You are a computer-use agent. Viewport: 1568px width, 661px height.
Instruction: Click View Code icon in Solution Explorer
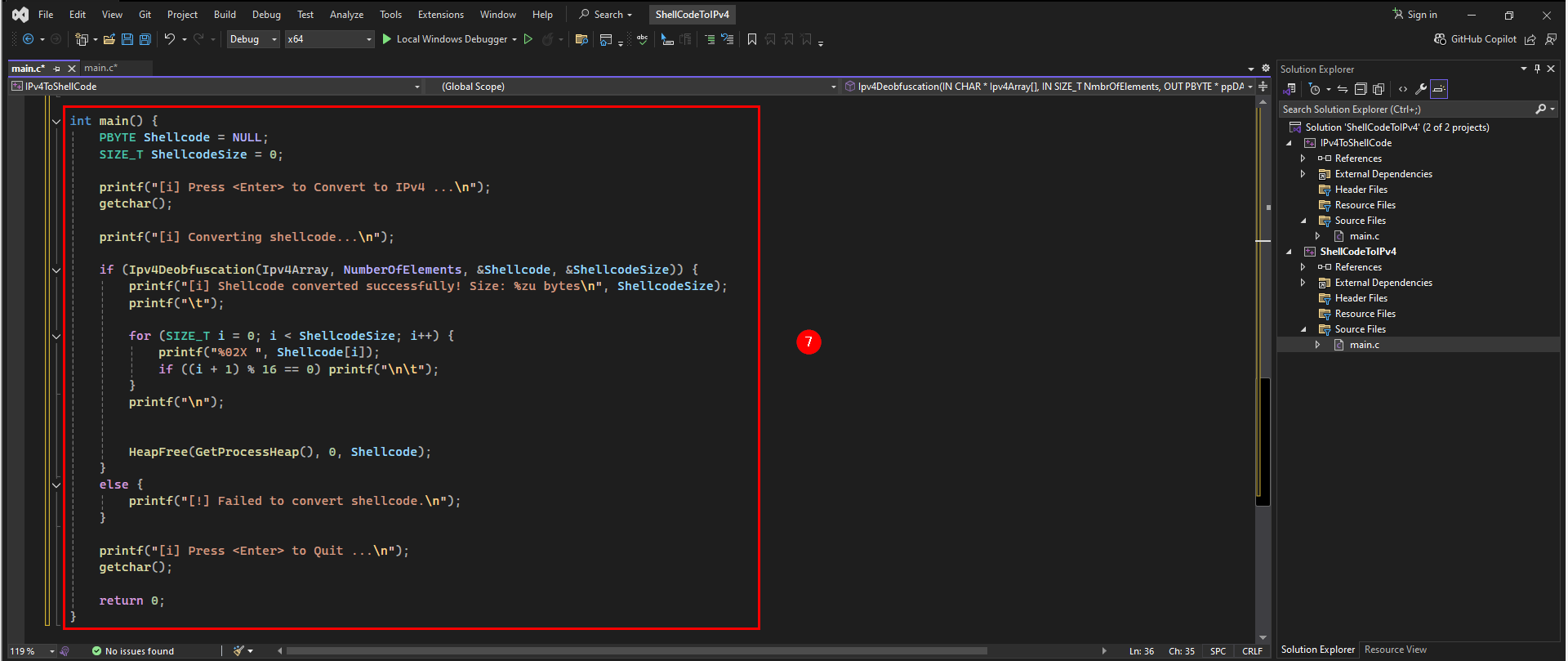(1403, 89)
